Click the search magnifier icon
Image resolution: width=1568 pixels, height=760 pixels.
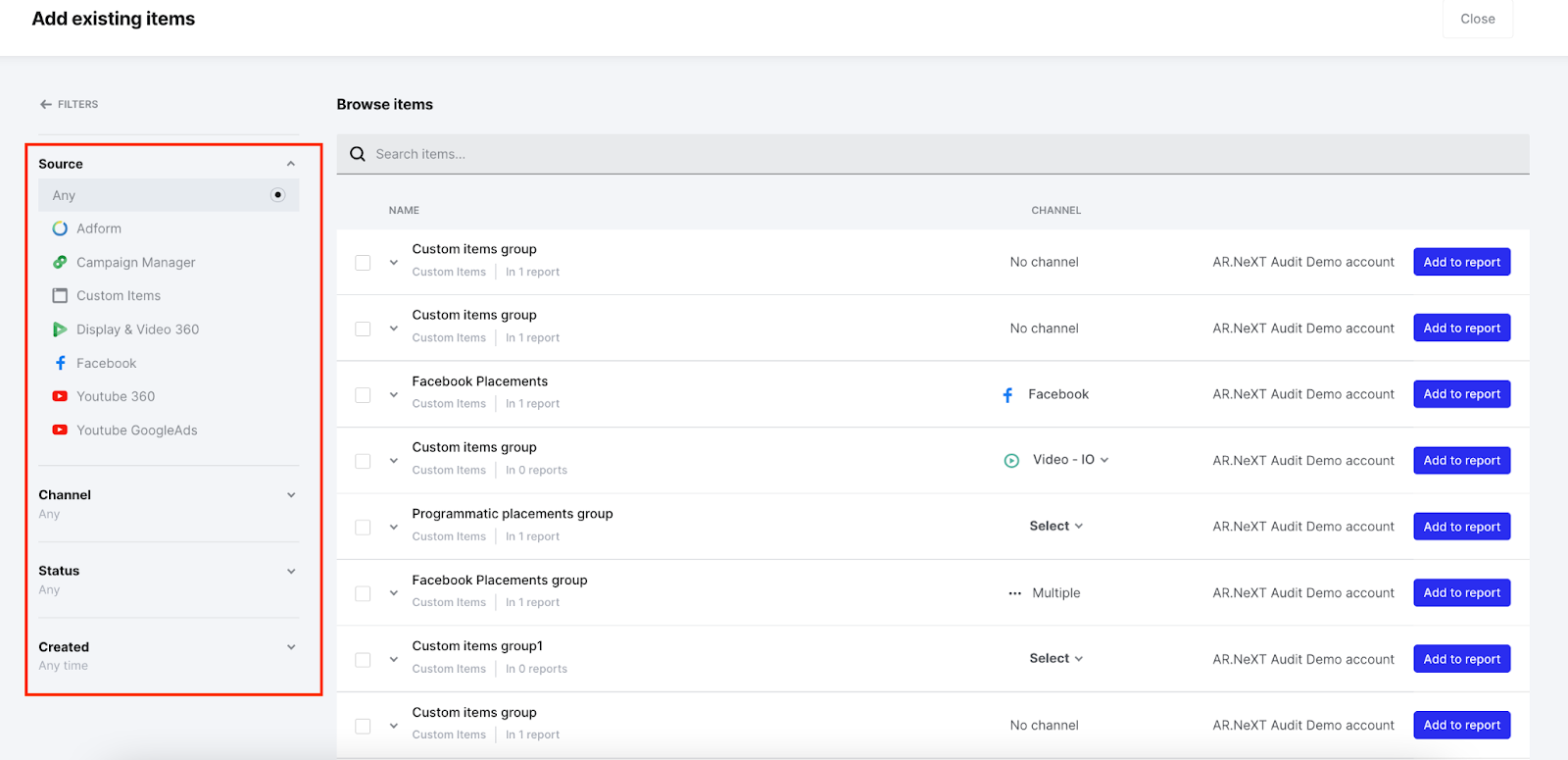[358, 154]
